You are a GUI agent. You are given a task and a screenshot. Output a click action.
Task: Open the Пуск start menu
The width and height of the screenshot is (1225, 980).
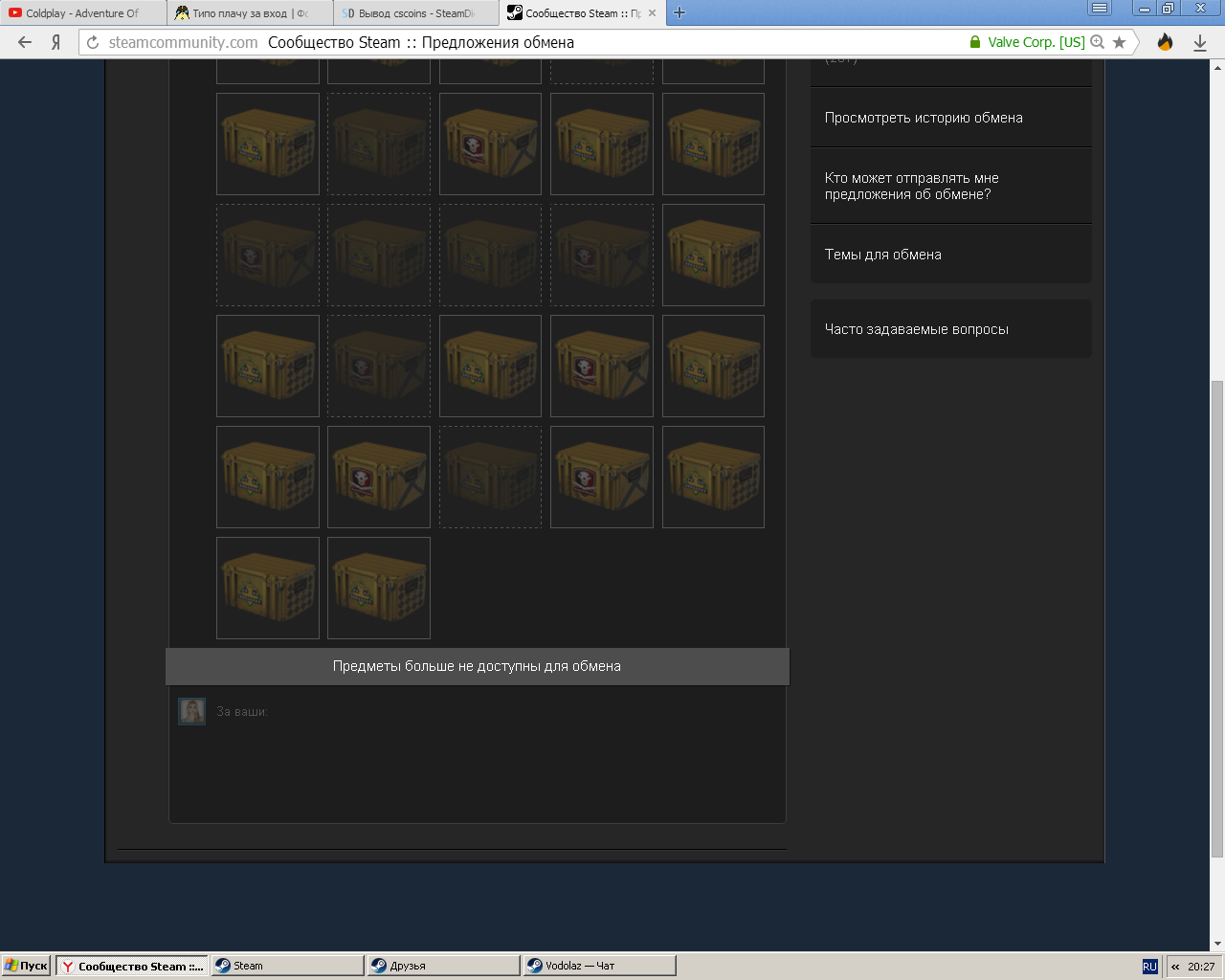[26, 966]
